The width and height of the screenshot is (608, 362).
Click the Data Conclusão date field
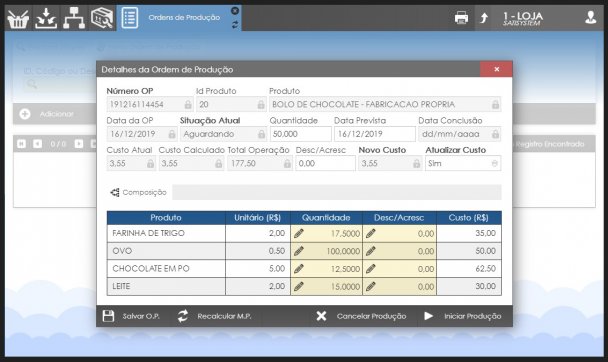pyautogui.click(x=459, y=134)
